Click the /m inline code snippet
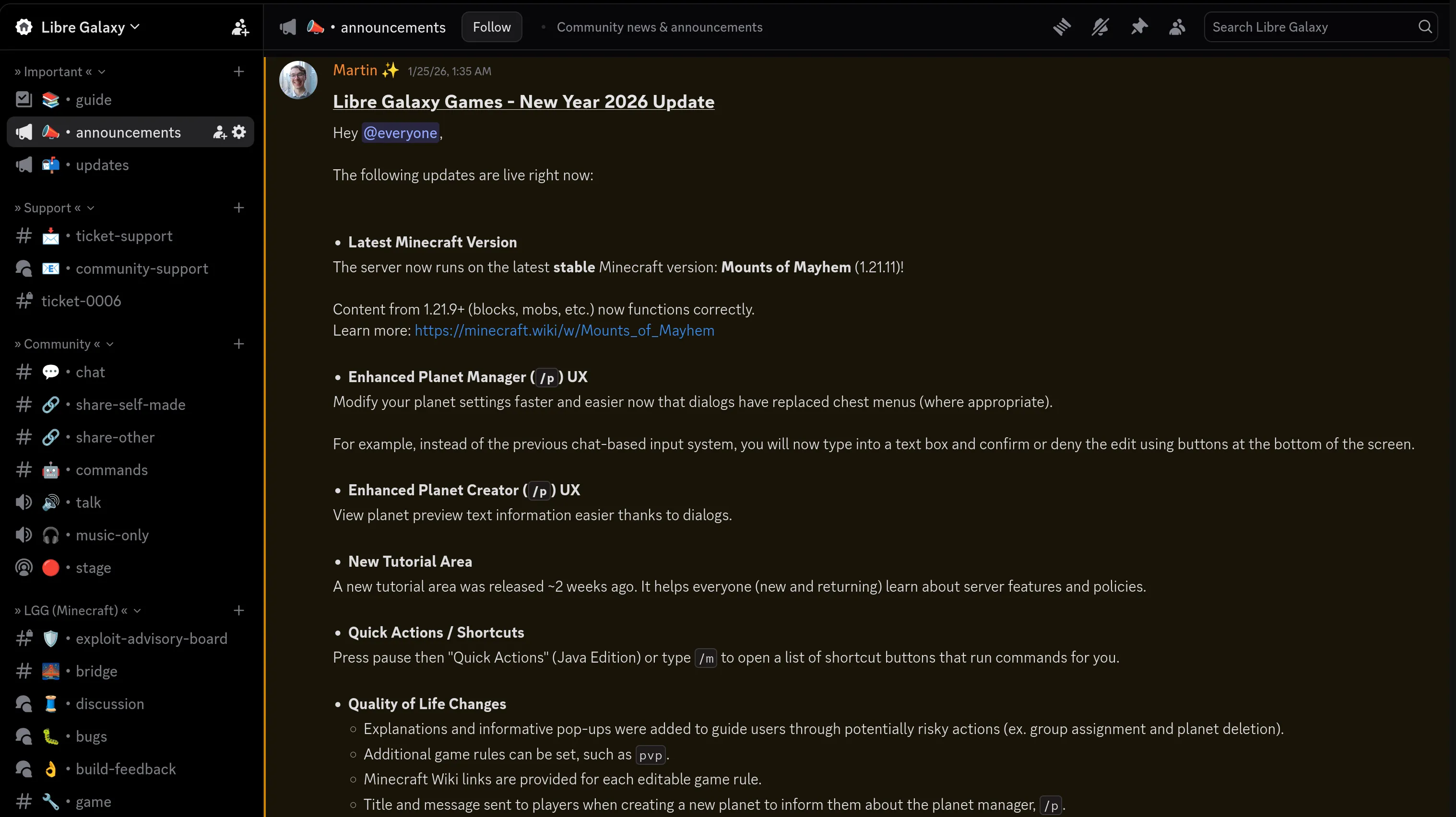The height and width of the screenshot is (817, 1456). coord(705,658)
